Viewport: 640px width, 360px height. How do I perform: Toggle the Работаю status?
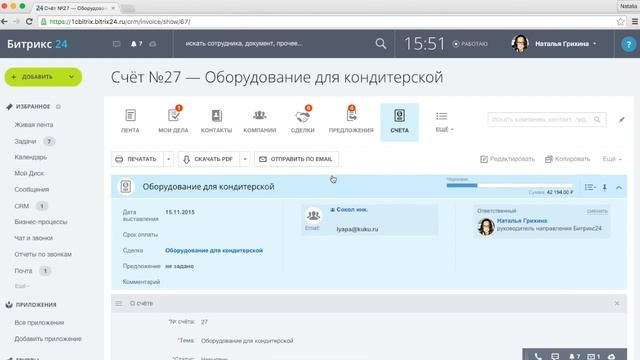(x=470, y=44)
